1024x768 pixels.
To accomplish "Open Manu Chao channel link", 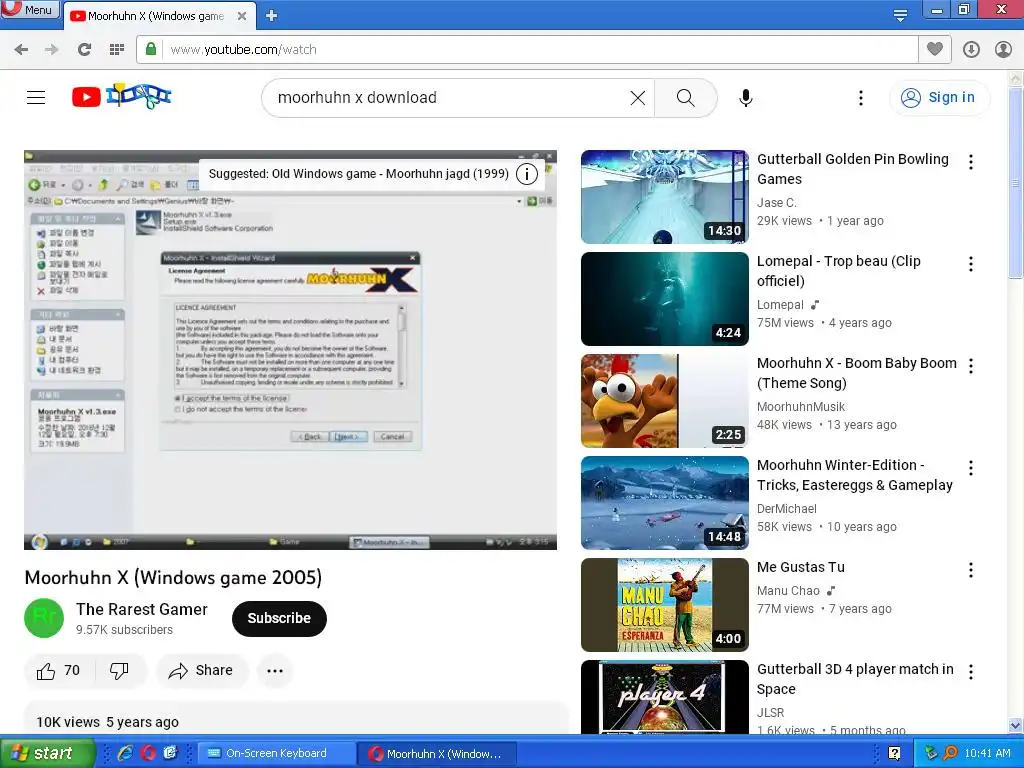I will pyautogui.click(x=788, y=590).
